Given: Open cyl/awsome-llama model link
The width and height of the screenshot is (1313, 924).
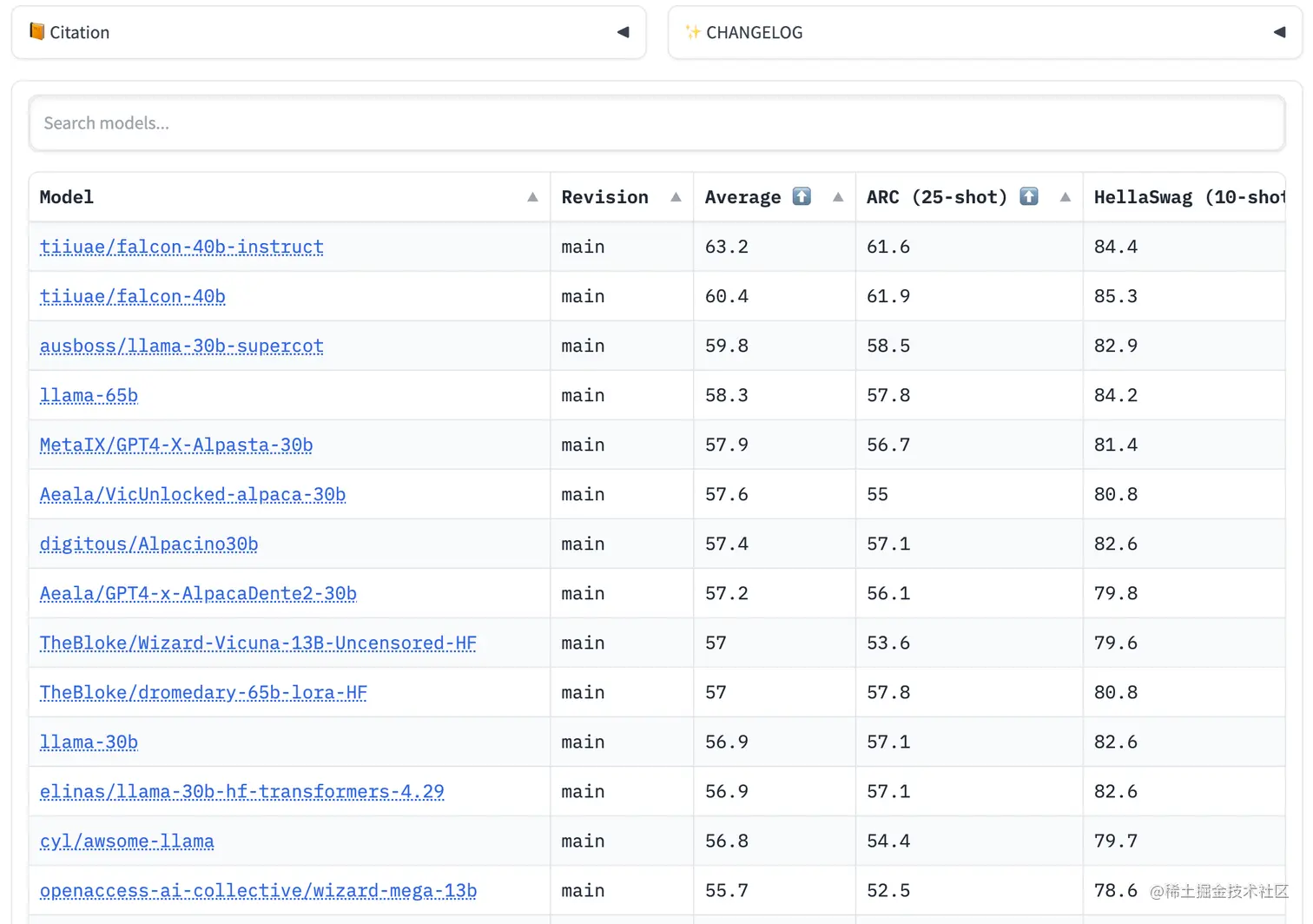Looking at the screenshot, I should click(x=127, y=841).
